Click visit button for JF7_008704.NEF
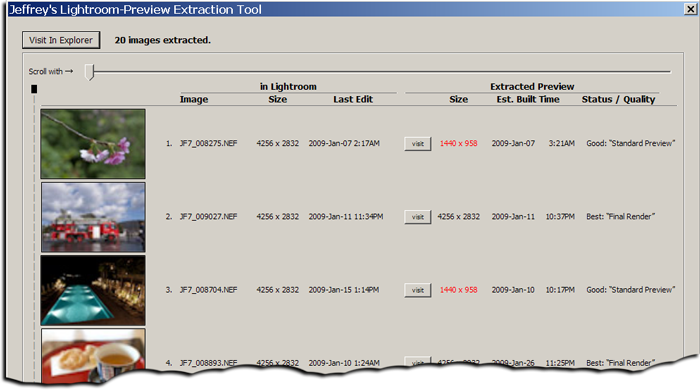The width and height of the screenshot is (700, 390). tap(418, 290)
